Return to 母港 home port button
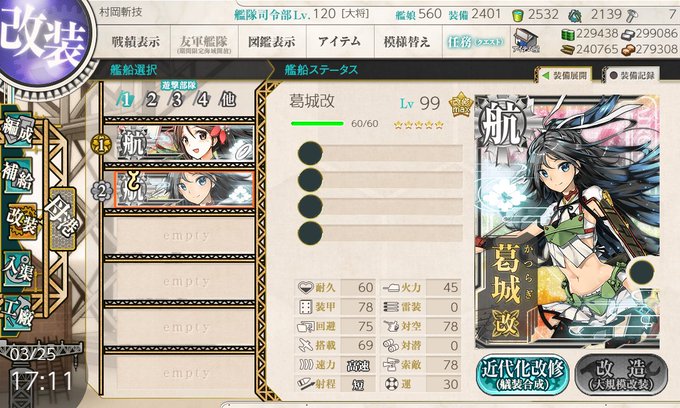The image size is (680, 408). 63,219
